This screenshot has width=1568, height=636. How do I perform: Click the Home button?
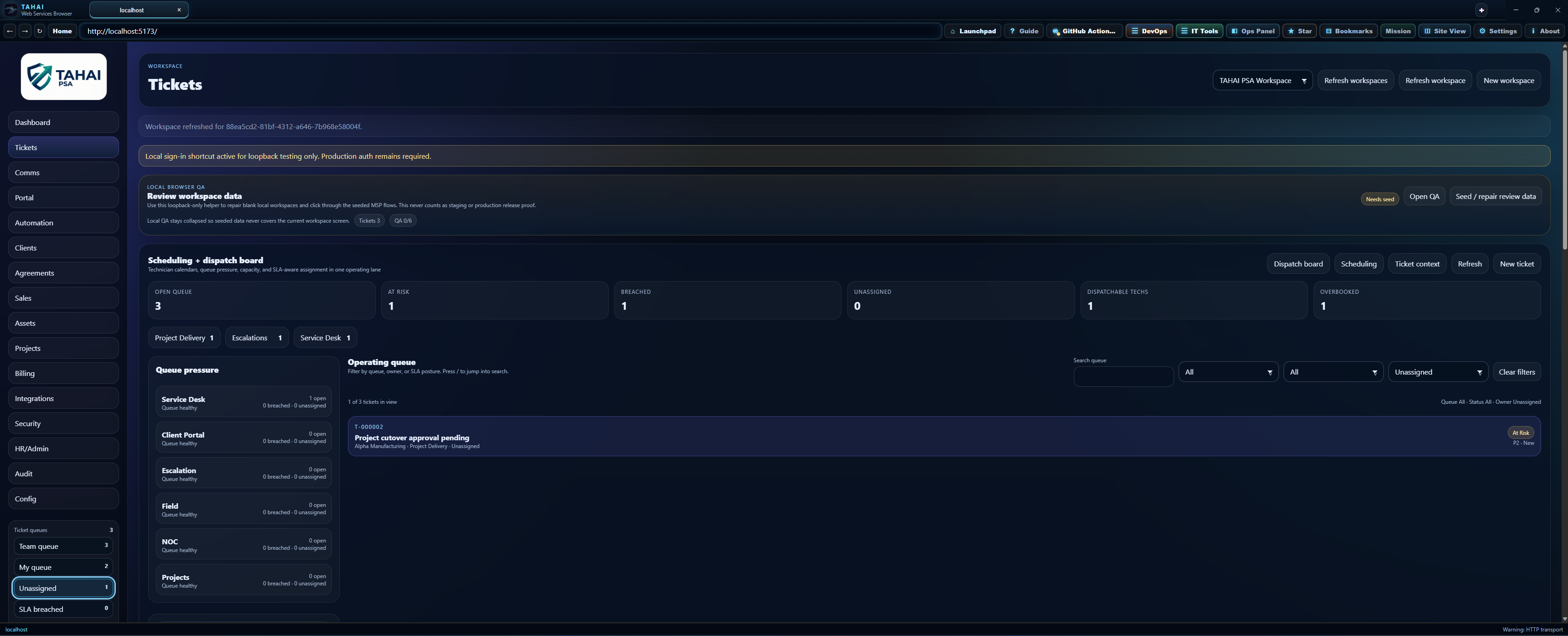click(x=62, y=31)
